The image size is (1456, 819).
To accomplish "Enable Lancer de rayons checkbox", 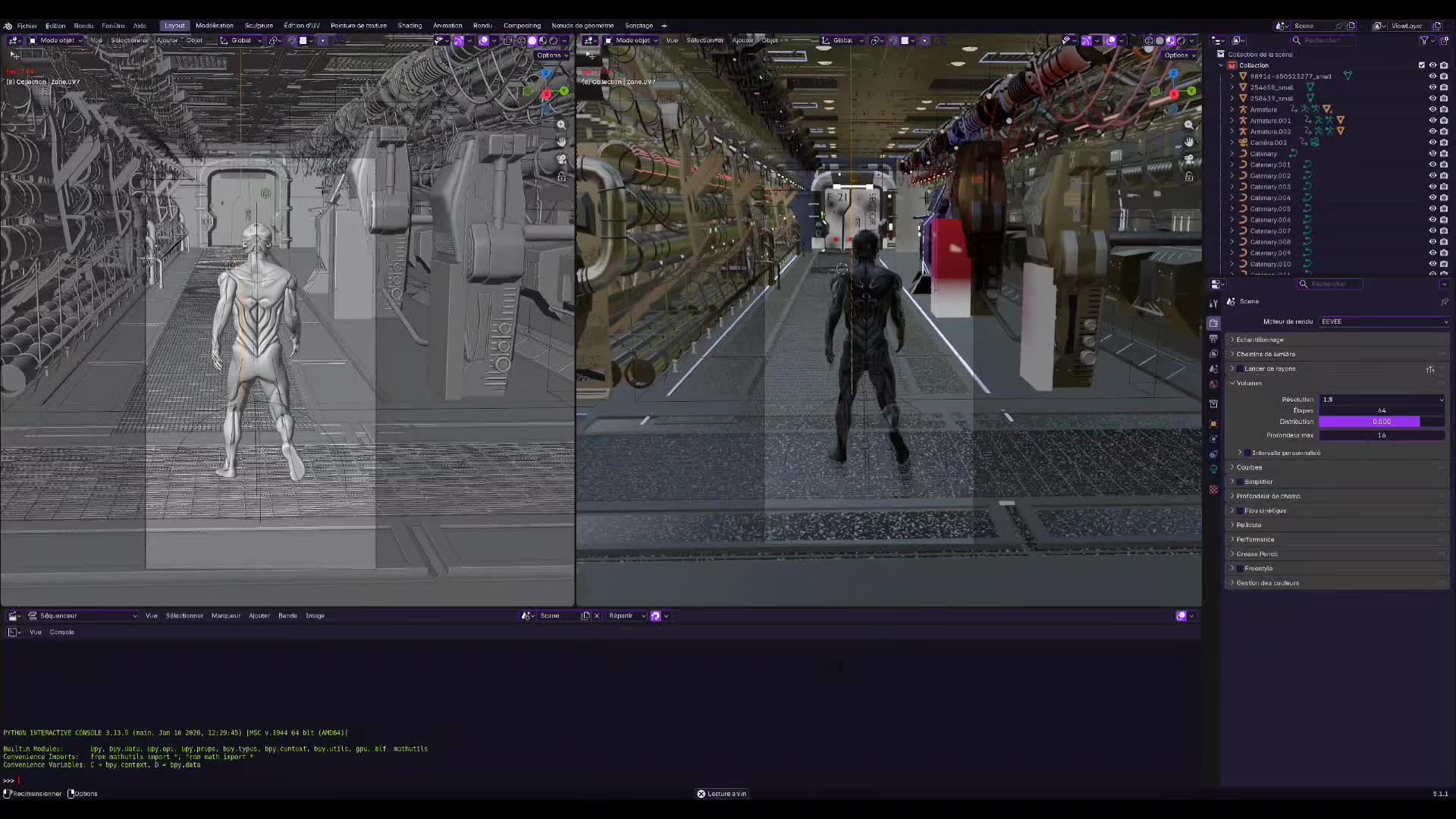I will tap(1241, 369).
